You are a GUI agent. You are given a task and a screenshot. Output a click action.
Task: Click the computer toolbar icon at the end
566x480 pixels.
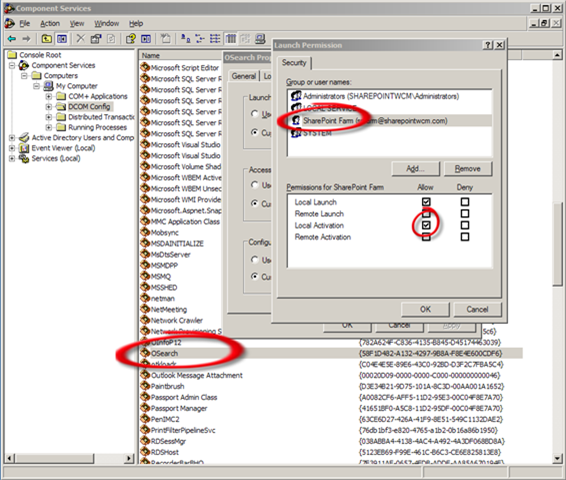click(260, 39)
